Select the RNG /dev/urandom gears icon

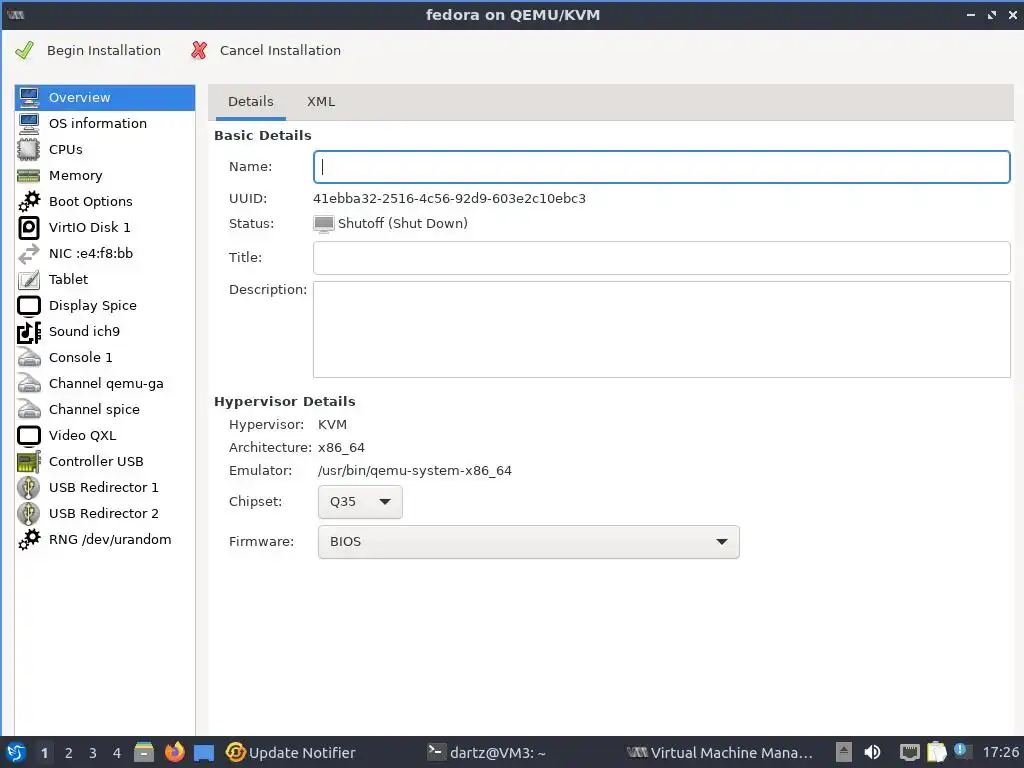click(29, 539)
